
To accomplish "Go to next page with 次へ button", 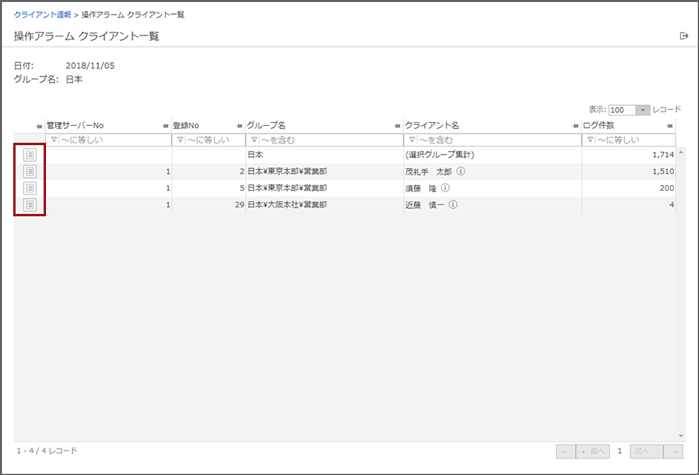I will (x=645, y=451).
